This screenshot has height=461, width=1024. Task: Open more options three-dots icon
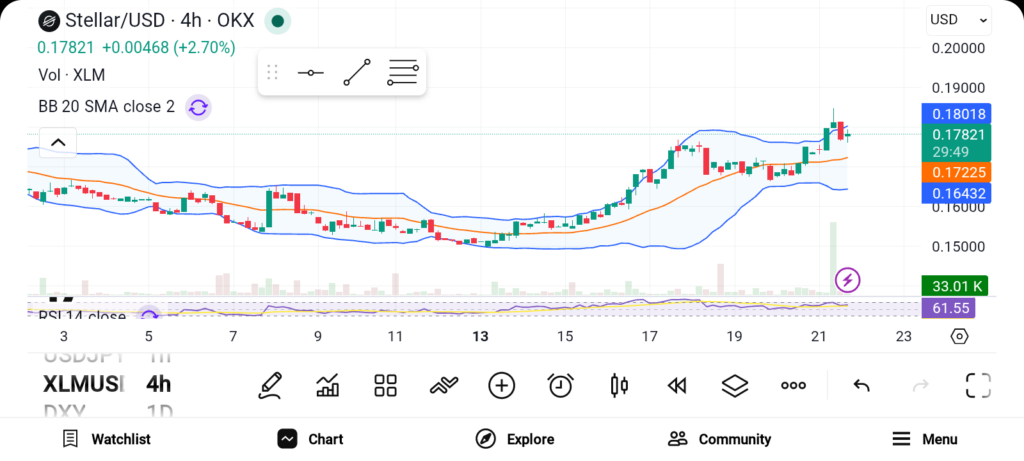793,386
